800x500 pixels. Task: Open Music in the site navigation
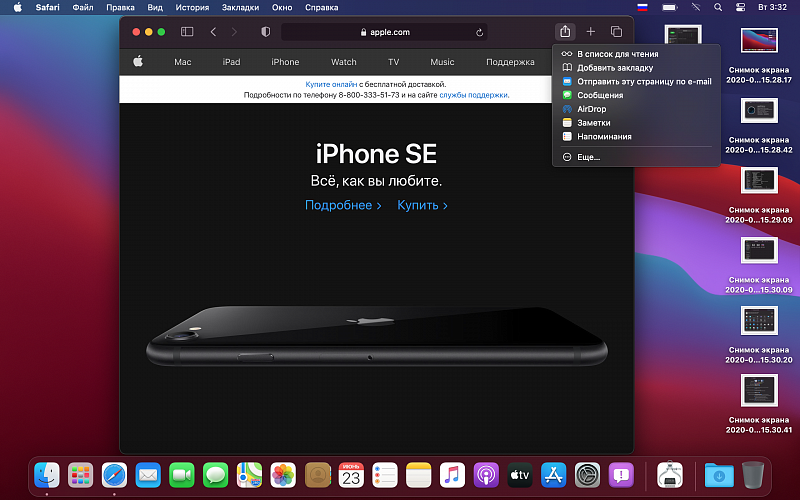tap(442, 62)
